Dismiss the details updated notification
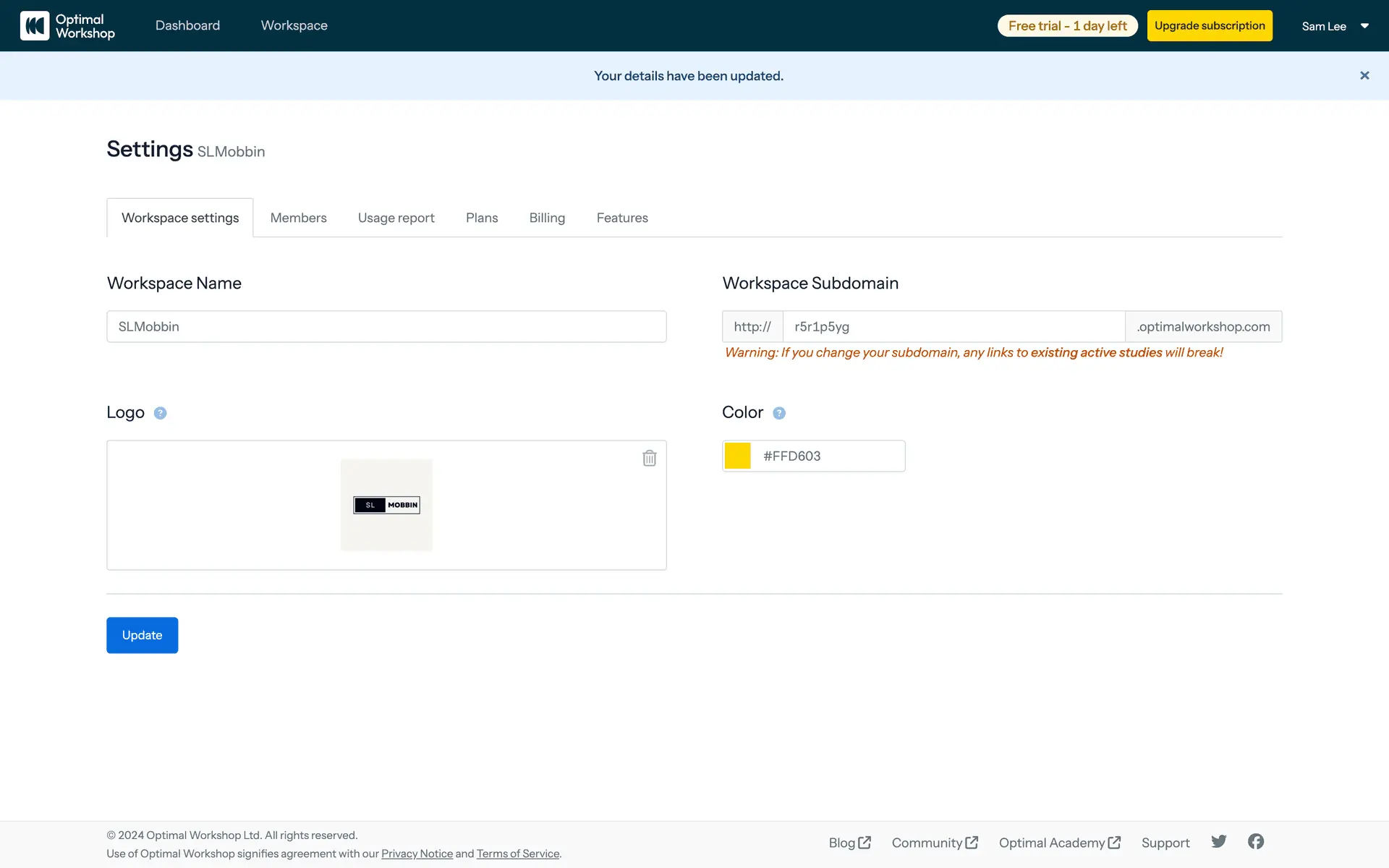The height and width of the screenshot is (868, 1389). pyautogui.click(x=1364, y=75)
